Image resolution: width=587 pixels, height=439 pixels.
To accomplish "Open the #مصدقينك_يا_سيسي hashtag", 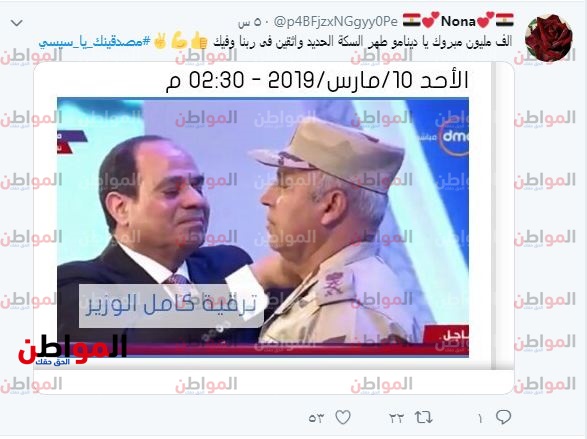I will coord(95,42).
